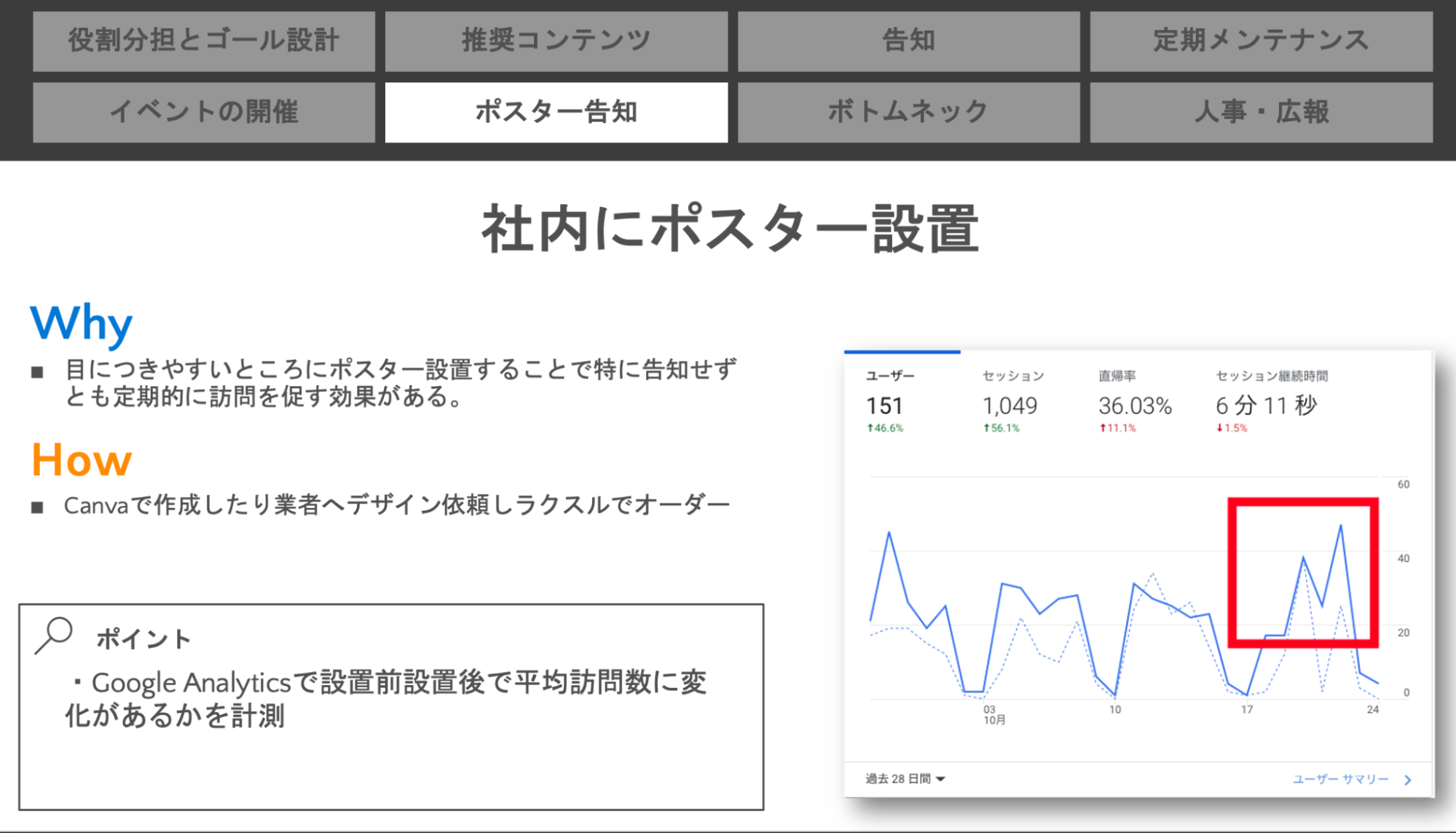Switch to the 告知 tab

coord(908,40)
